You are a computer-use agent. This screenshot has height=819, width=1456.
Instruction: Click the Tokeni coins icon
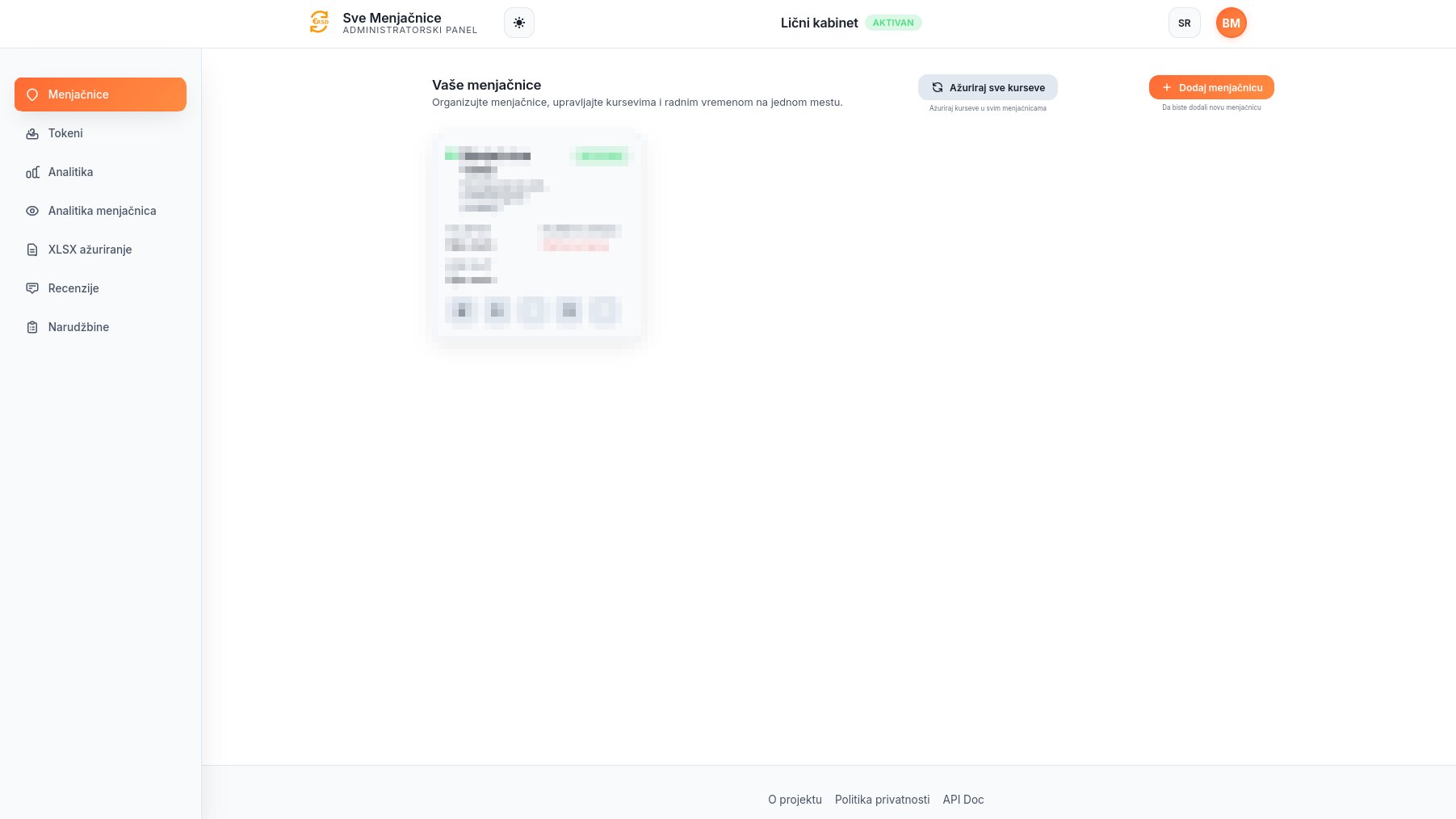click(x=32, y=133)
